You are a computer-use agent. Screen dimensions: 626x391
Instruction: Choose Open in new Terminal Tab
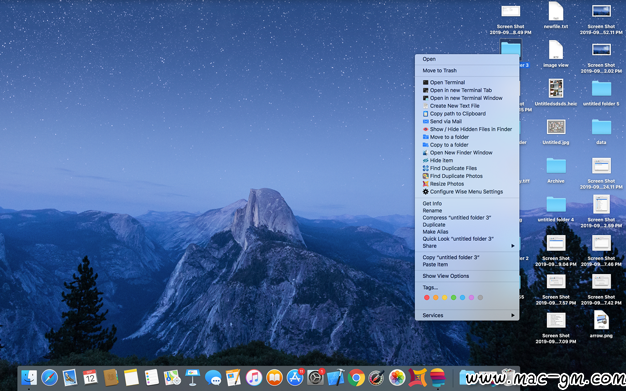tap(467, 90)
